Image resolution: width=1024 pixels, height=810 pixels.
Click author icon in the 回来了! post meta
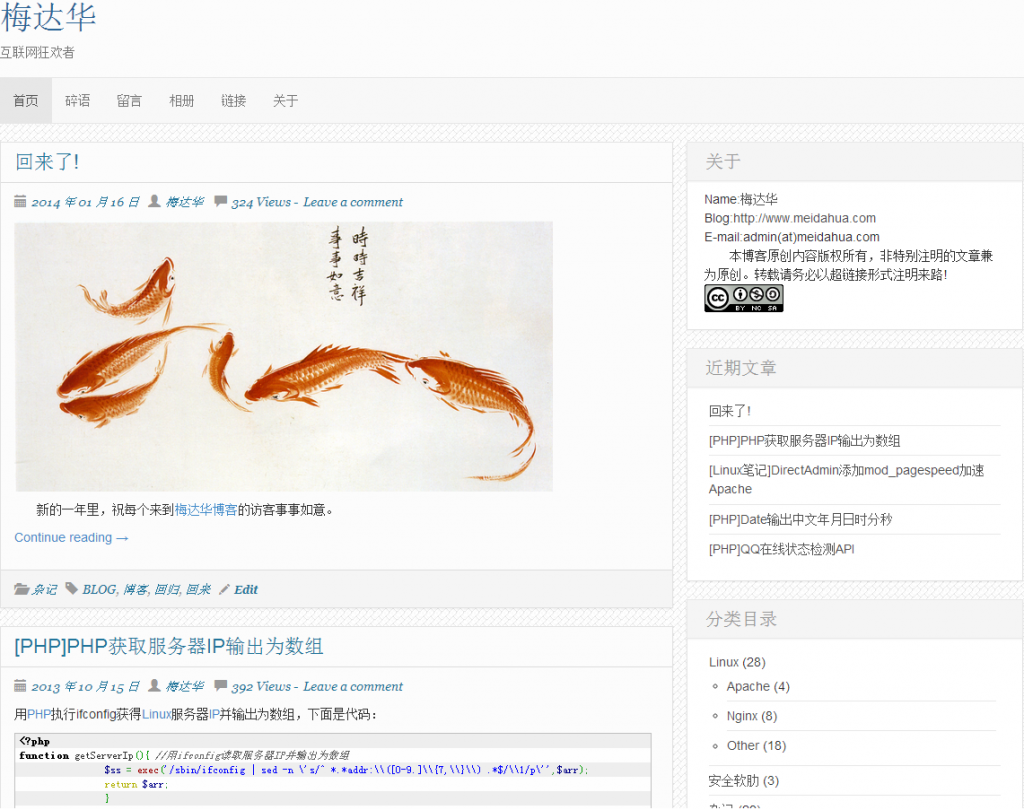click(x=154, y=201)
